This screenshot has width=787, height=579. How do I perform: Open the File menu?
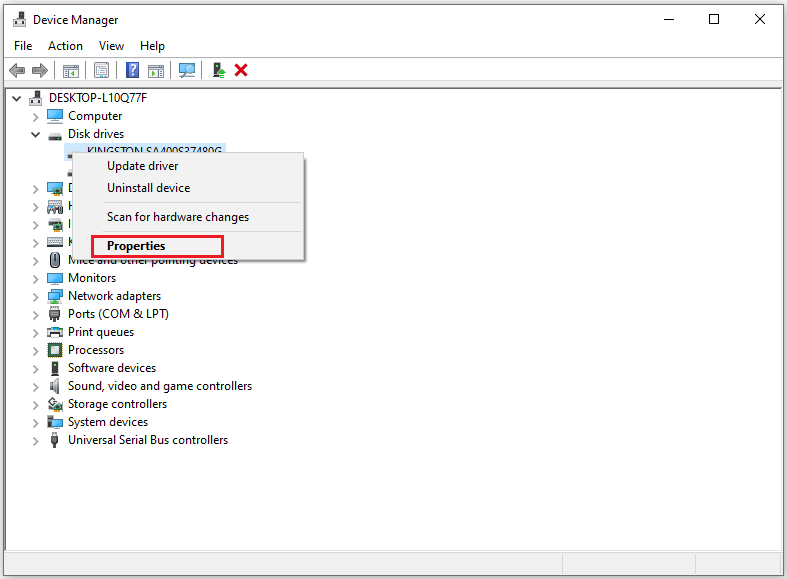23,46
